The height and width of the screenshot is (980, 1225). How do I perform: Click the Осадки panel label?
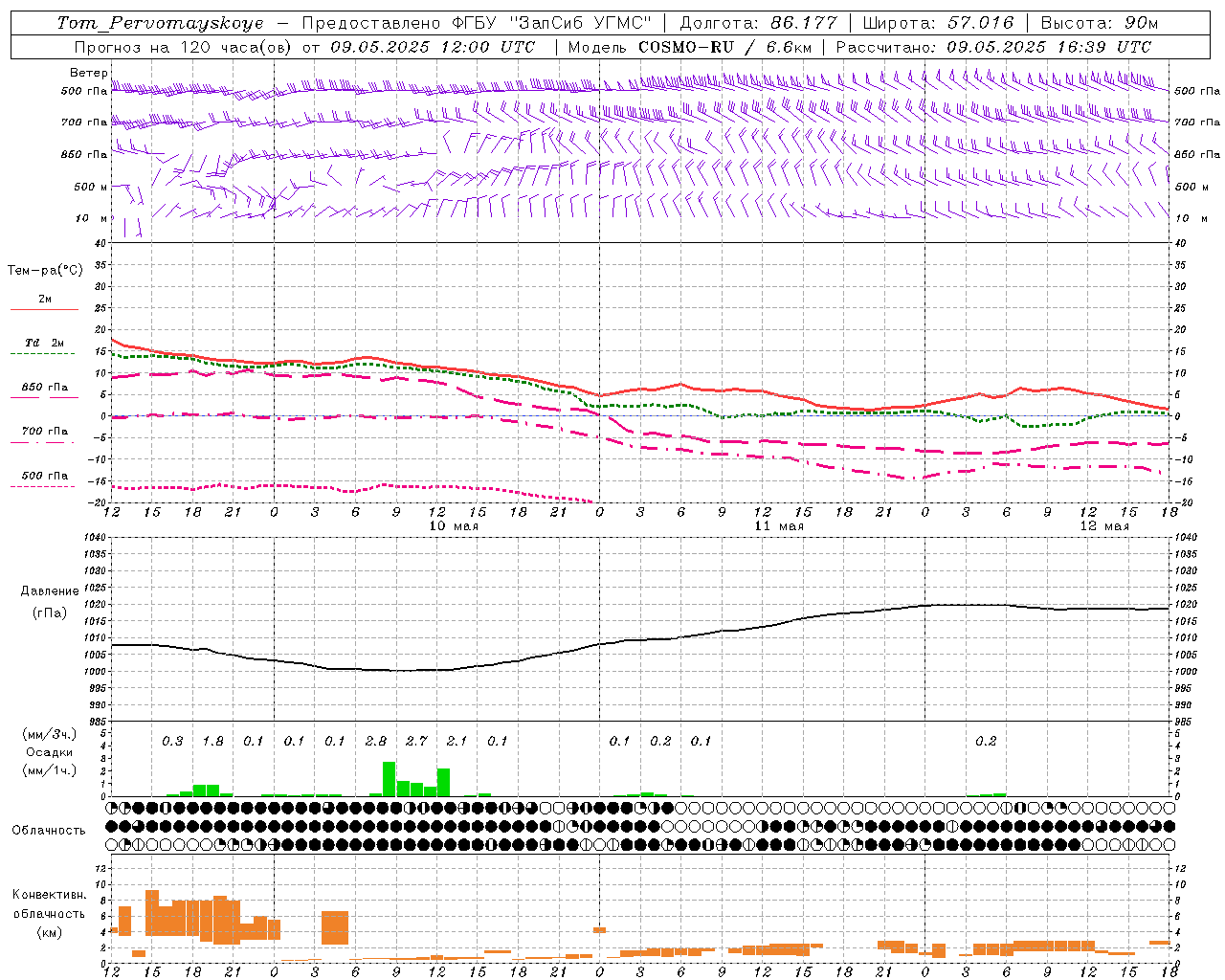(x=50, y=752)
